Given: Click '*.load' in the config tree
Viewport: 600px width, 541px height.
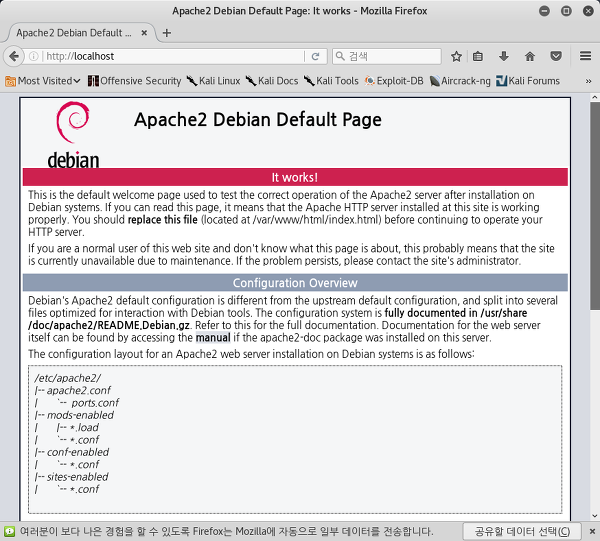Looking at the screenshot, I should point(85,427).
